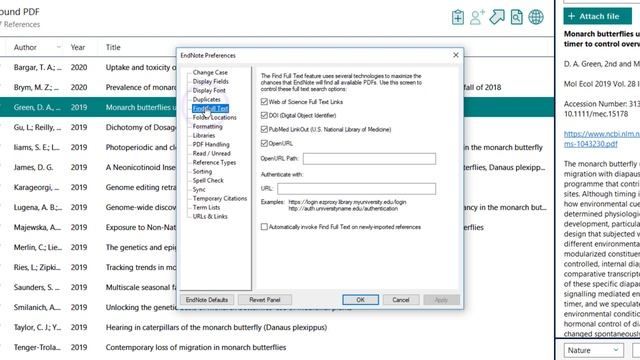The height and width of the screenshot is (360, 640).
Task: Click the EndNote Defaults button
Action: click(x=207, y=300)
